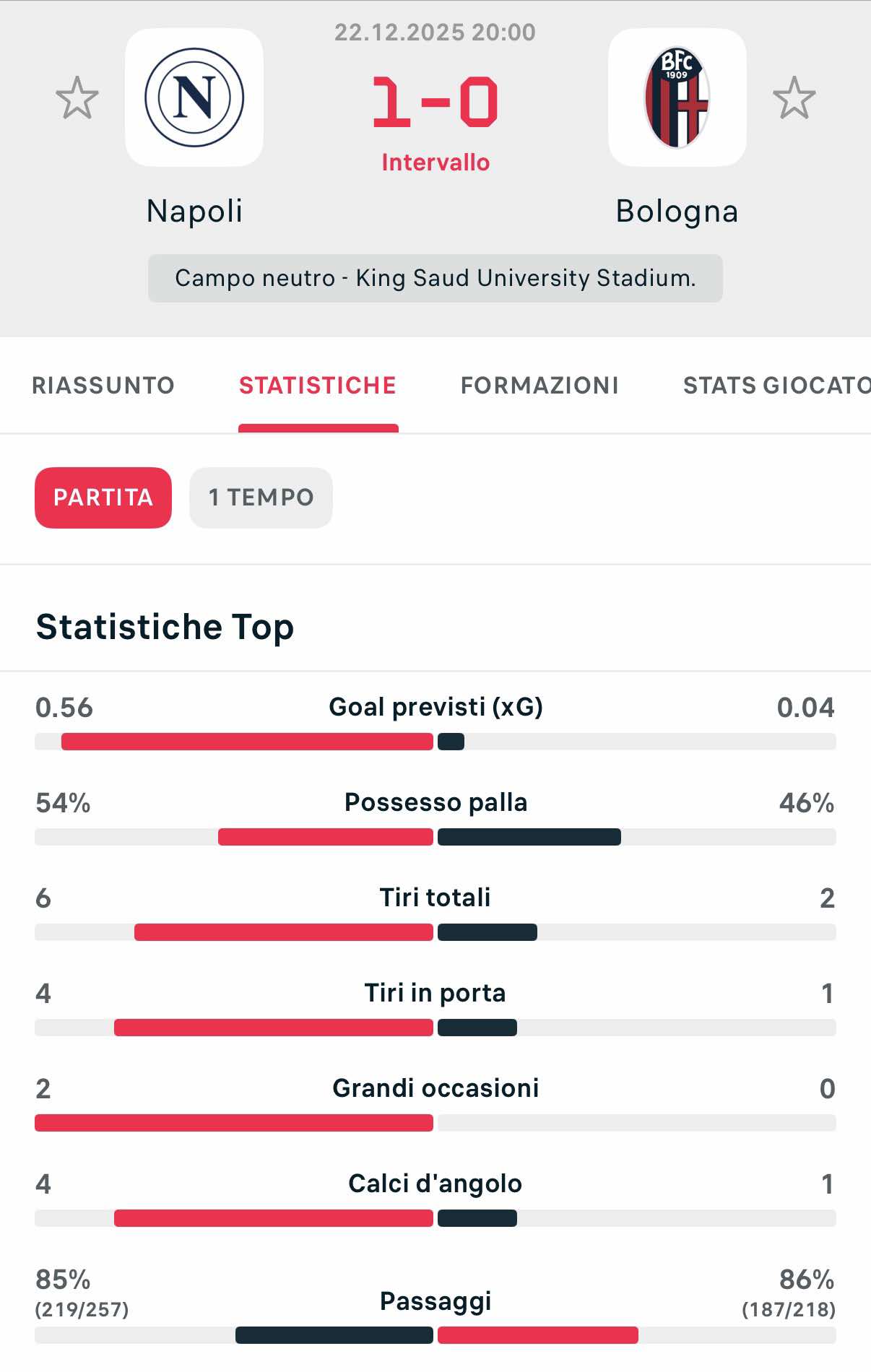
Task: Select the Statistiche tab
Action: click(x=318, y=386)
